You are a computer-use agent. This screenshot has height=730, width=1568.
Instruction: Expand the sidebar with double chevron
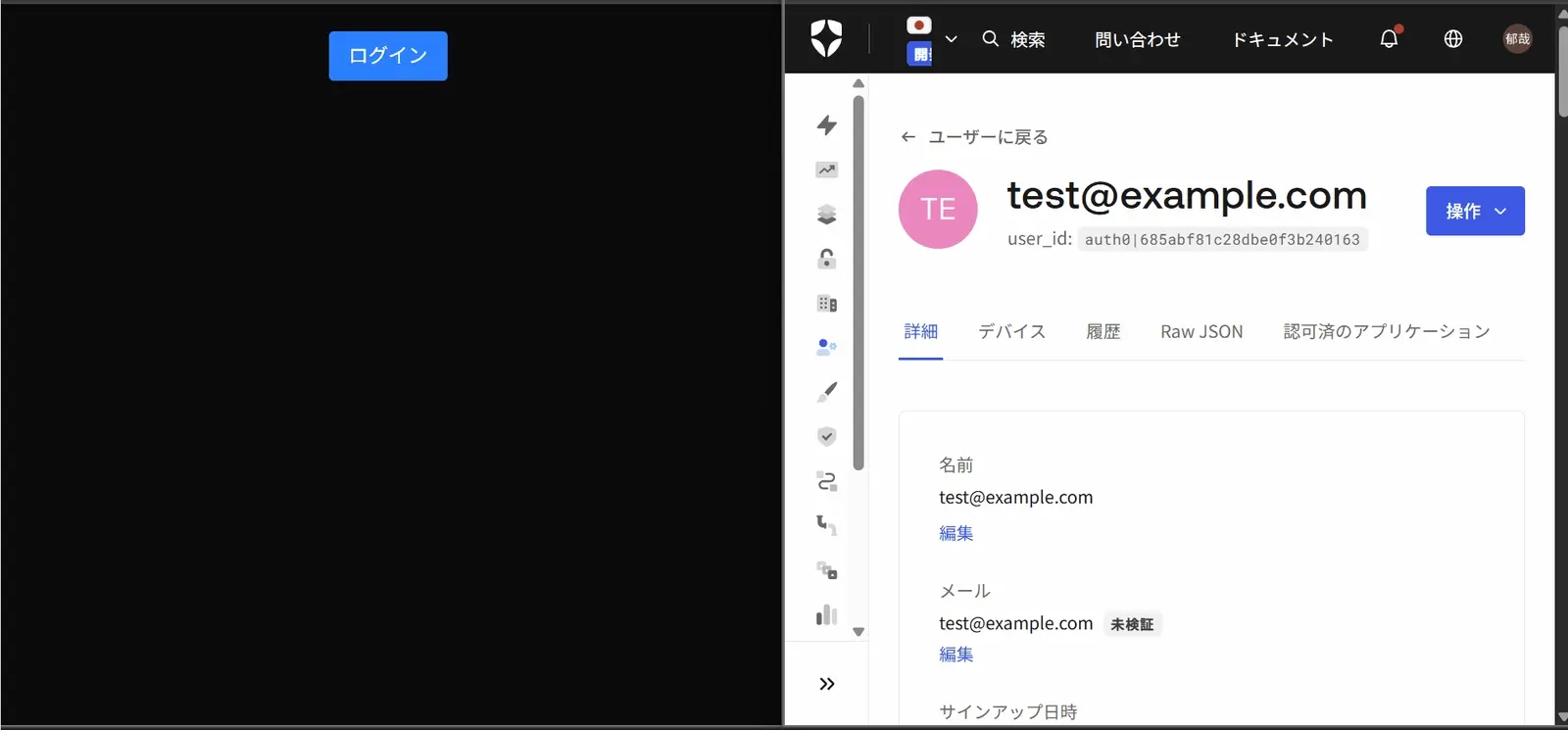[827, 684]
